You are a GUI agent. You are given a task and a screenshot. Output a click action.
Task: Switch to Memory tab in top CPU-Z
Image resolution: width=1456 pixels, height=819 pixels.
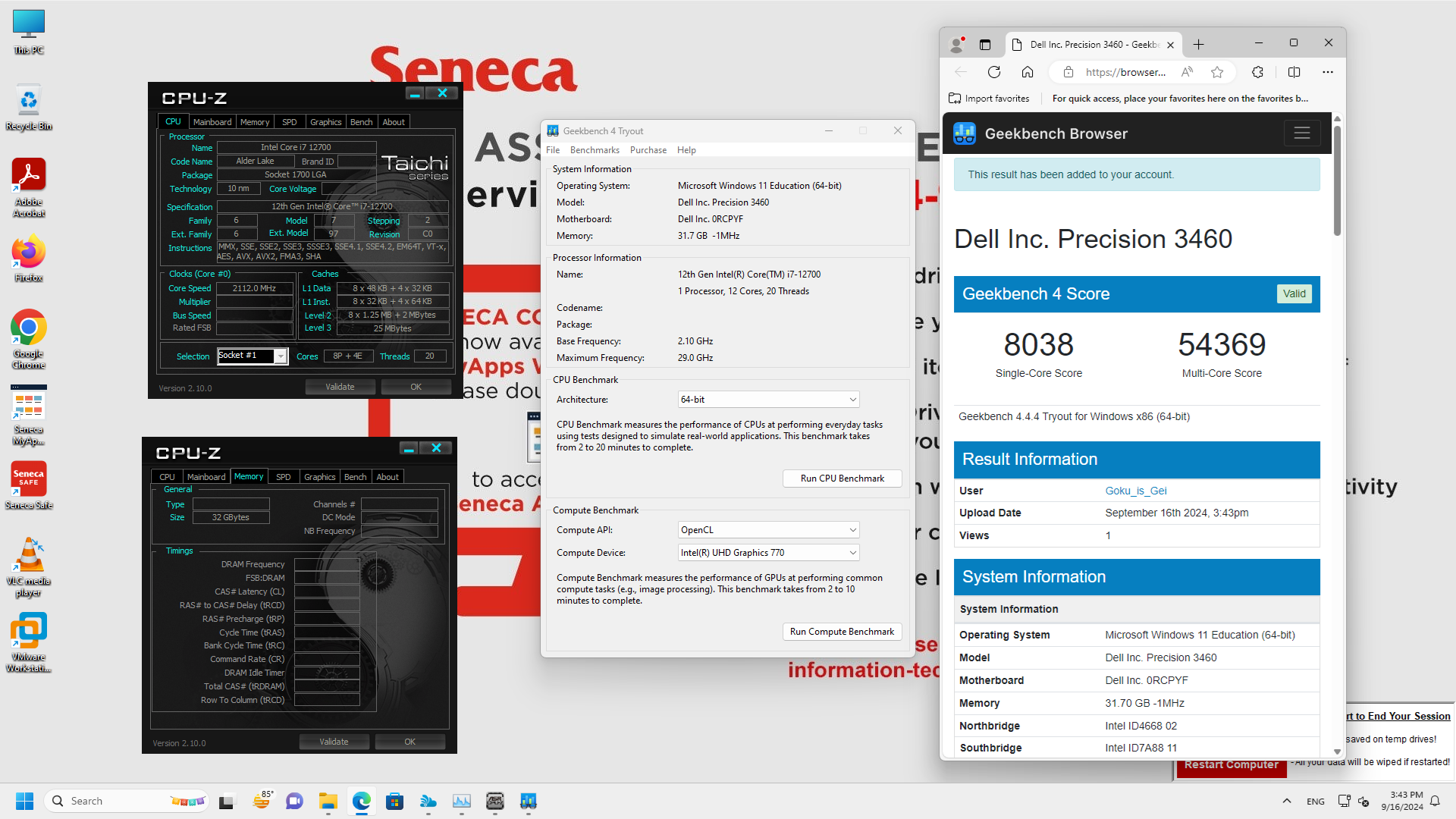[x=255, y=122]
